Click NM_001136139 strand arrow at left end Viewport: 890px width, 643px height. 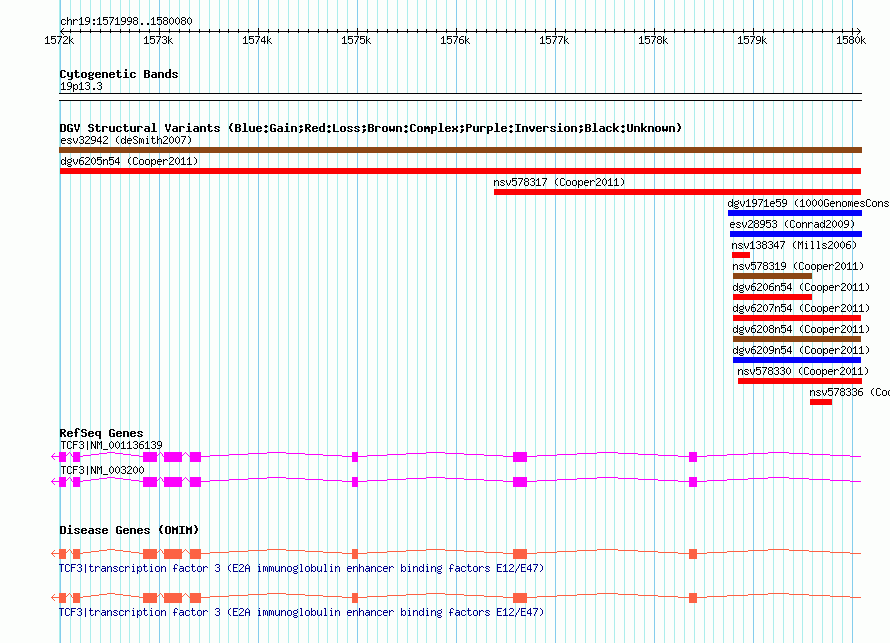(x=54, y=457)
